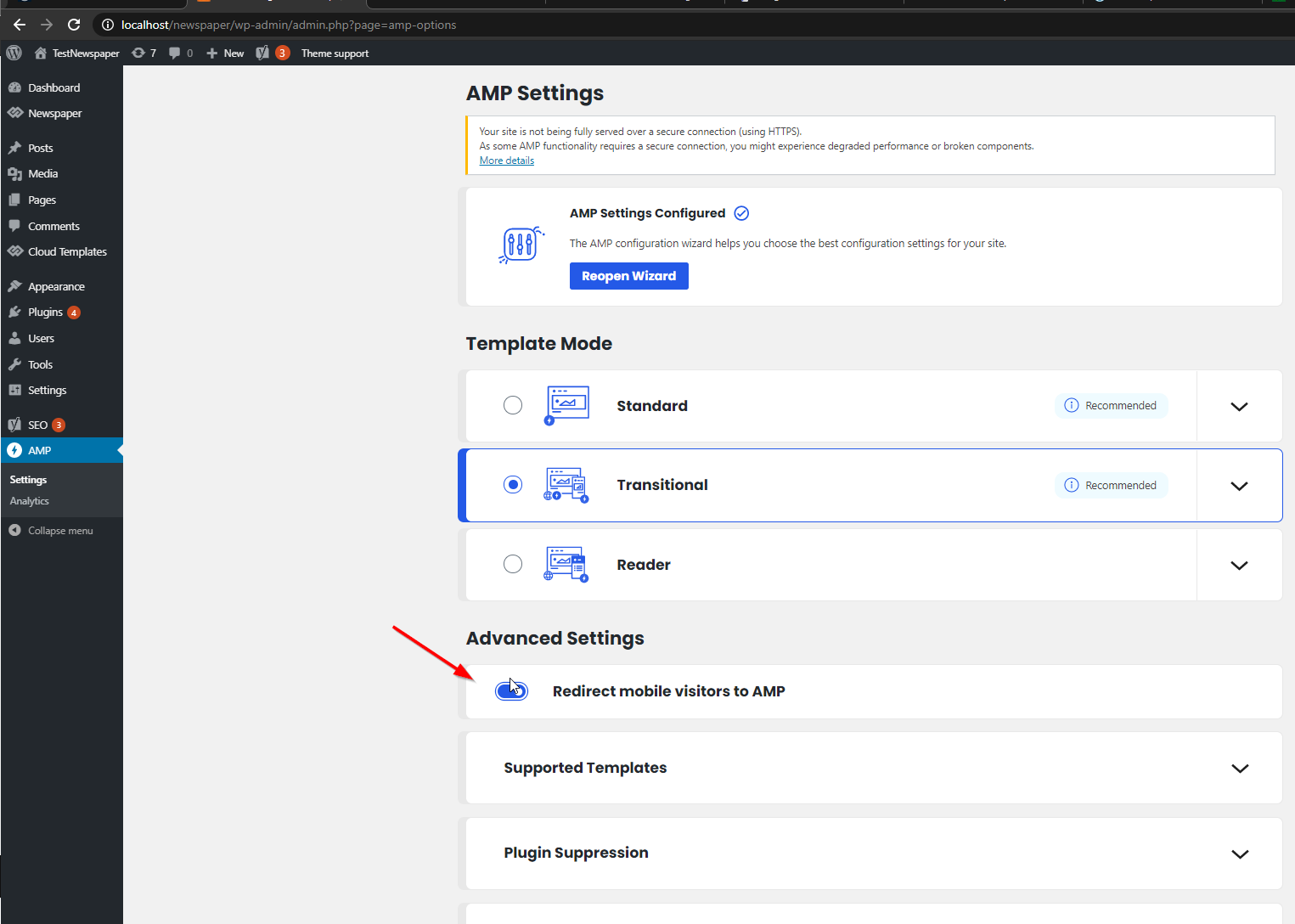Click the red 3 Yoast notification badge
Viewport: 1295px width, 924px height.
(x=282, y=53)
